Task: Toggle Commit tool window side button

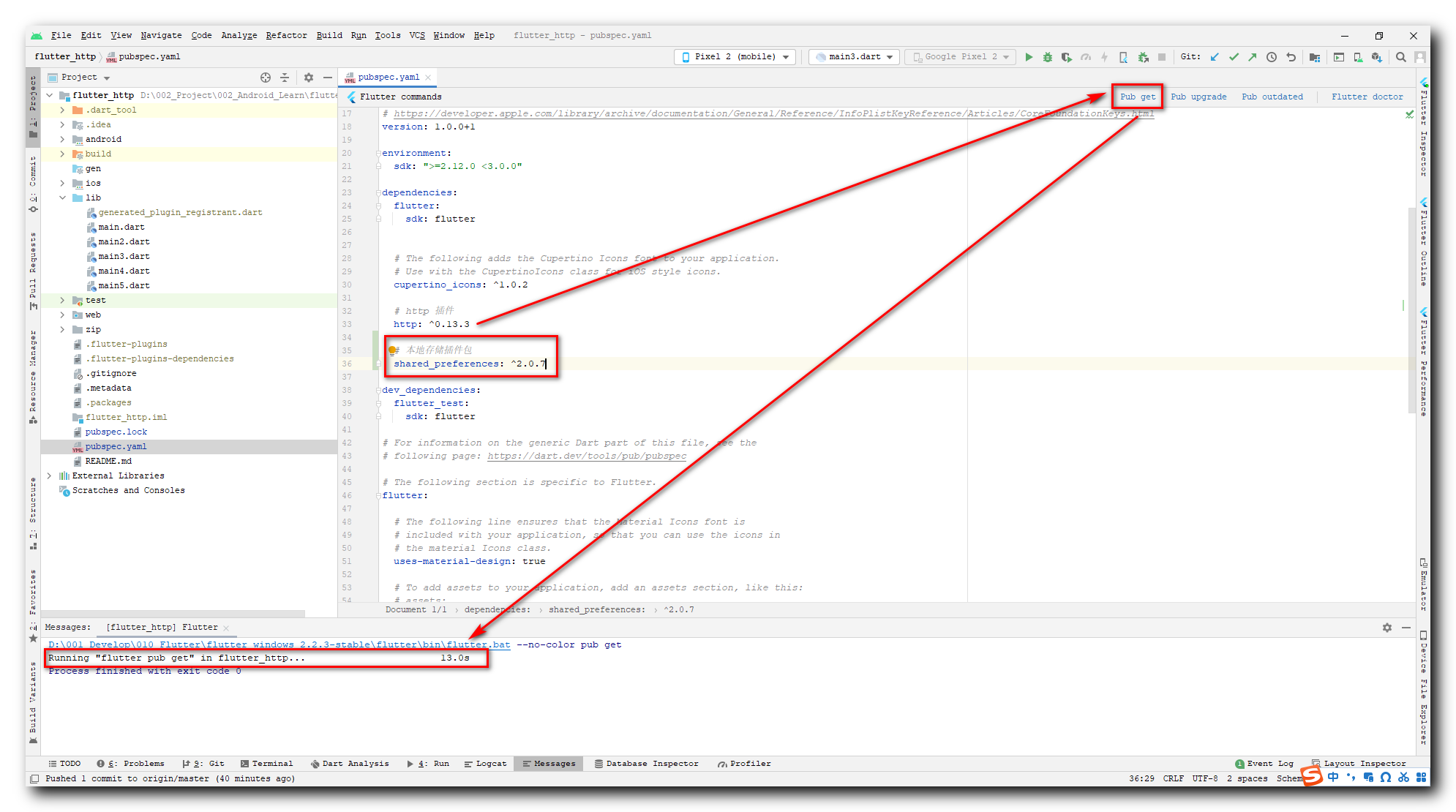Action: (x=33, y=183)
